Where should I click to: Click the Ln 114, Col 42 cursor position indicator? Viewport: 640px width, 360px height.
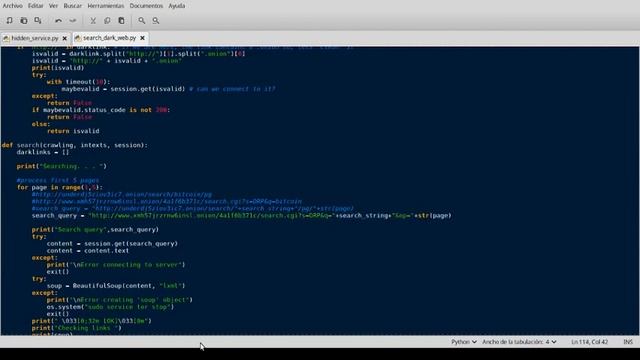(589, 342)
